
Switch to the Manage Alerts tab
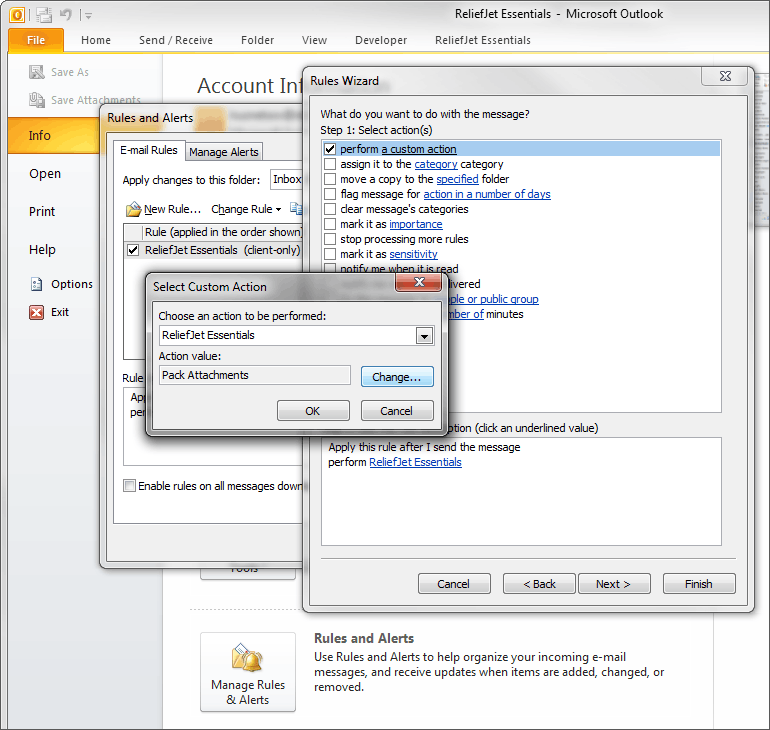[x=223, y=152]
